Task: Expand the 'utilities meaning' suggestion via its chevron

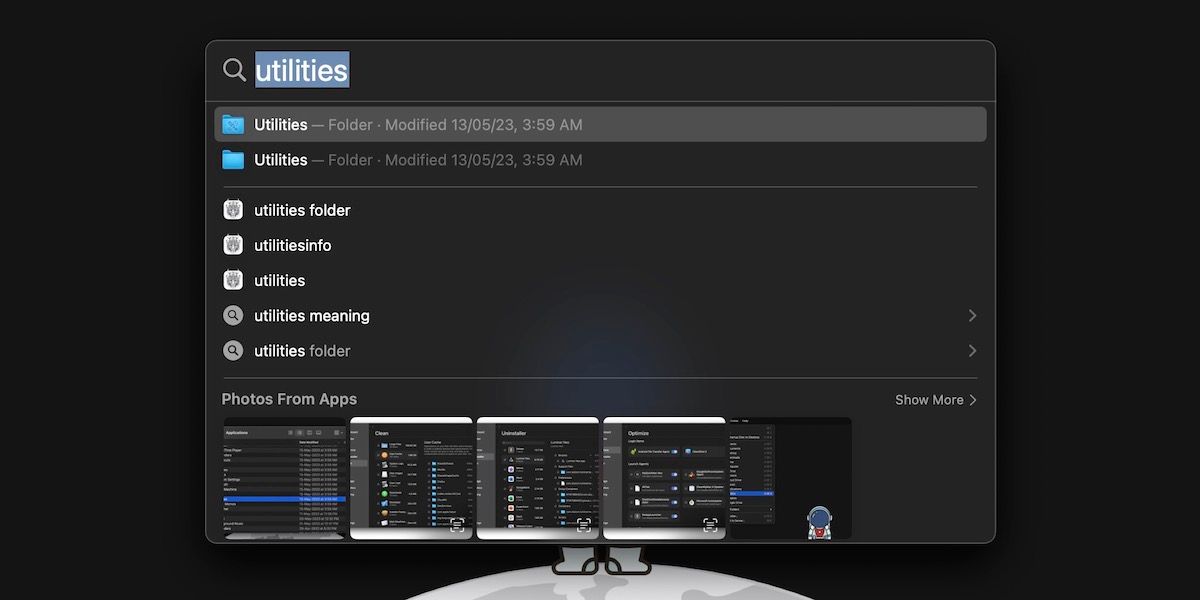Action: tap(971, 315)
